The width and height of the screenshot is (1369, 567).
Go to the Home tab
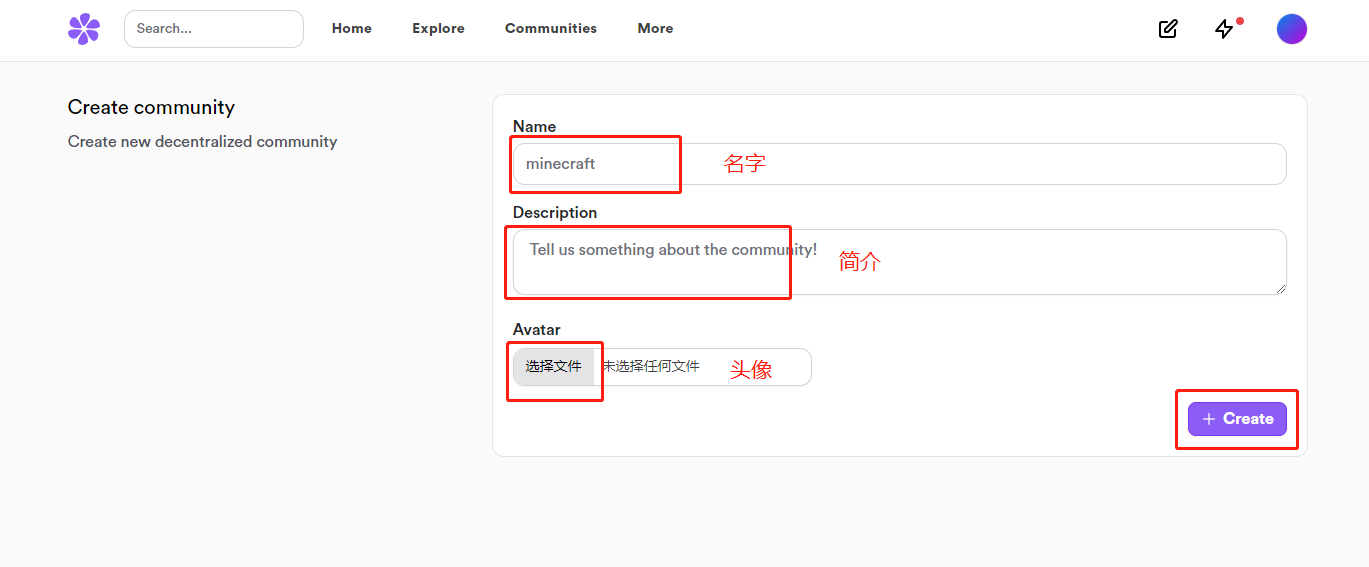pyautogui.click(x=352, y=29)
